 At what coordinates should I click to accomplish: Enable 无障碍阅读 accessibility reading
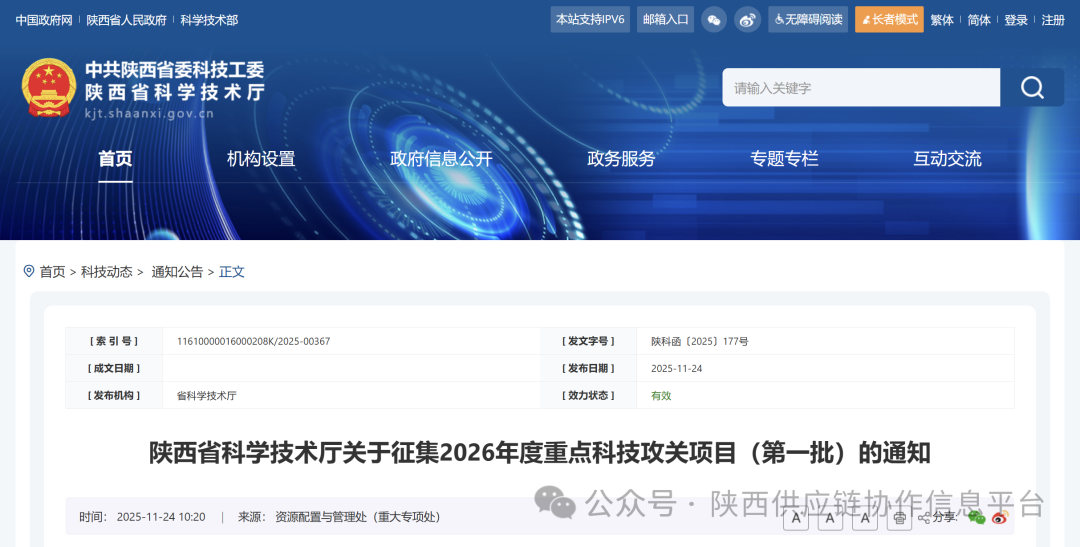[x=808, y=20]
